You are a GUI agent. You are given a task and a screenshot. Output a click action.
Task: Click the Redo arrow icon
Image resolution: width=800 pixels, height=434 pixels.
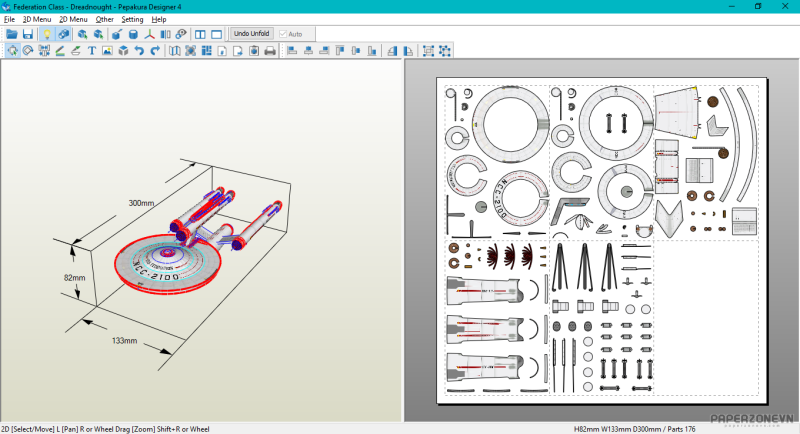pos(155,51)
